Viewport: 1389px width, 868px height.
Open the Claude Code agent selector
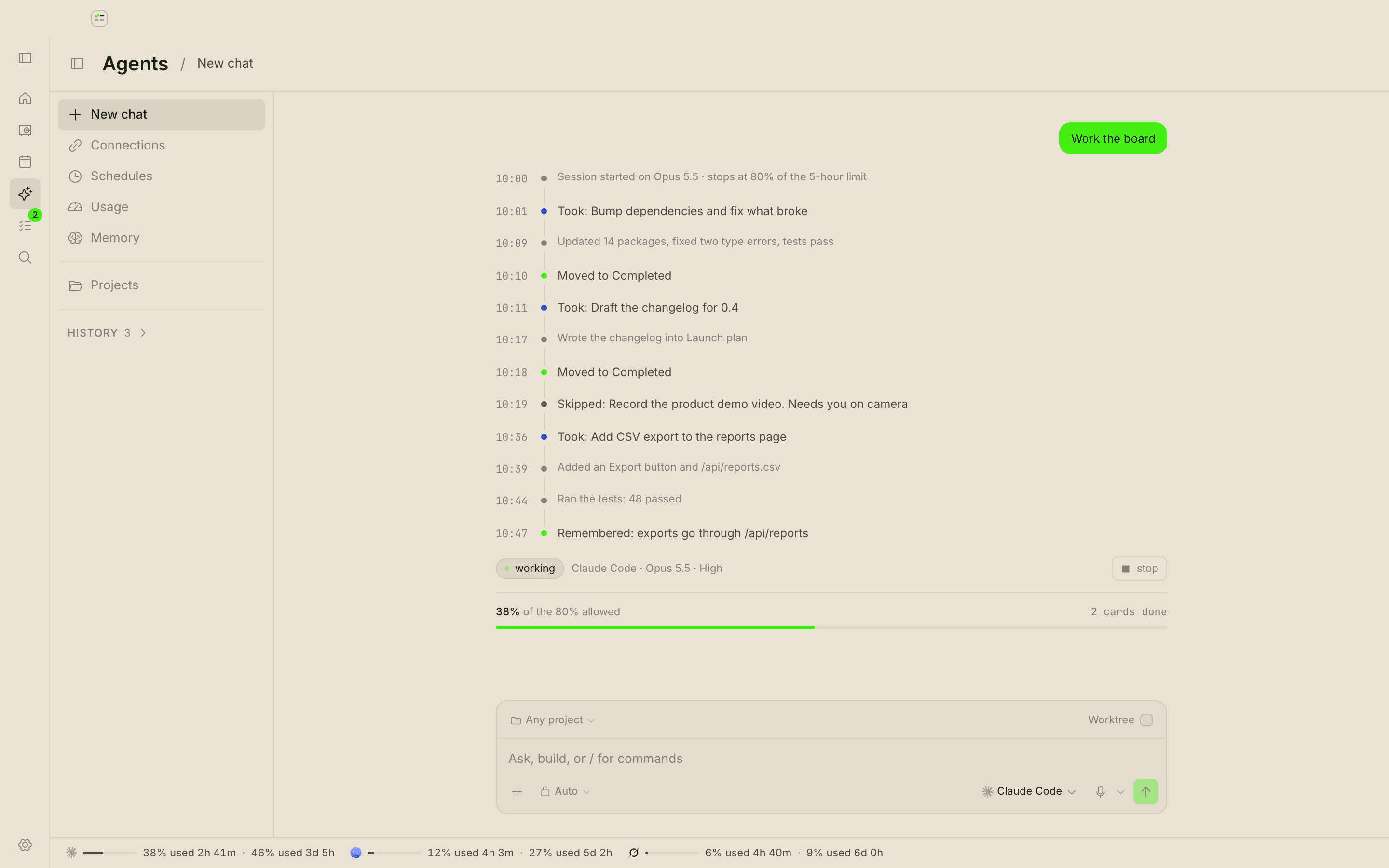1029,791
